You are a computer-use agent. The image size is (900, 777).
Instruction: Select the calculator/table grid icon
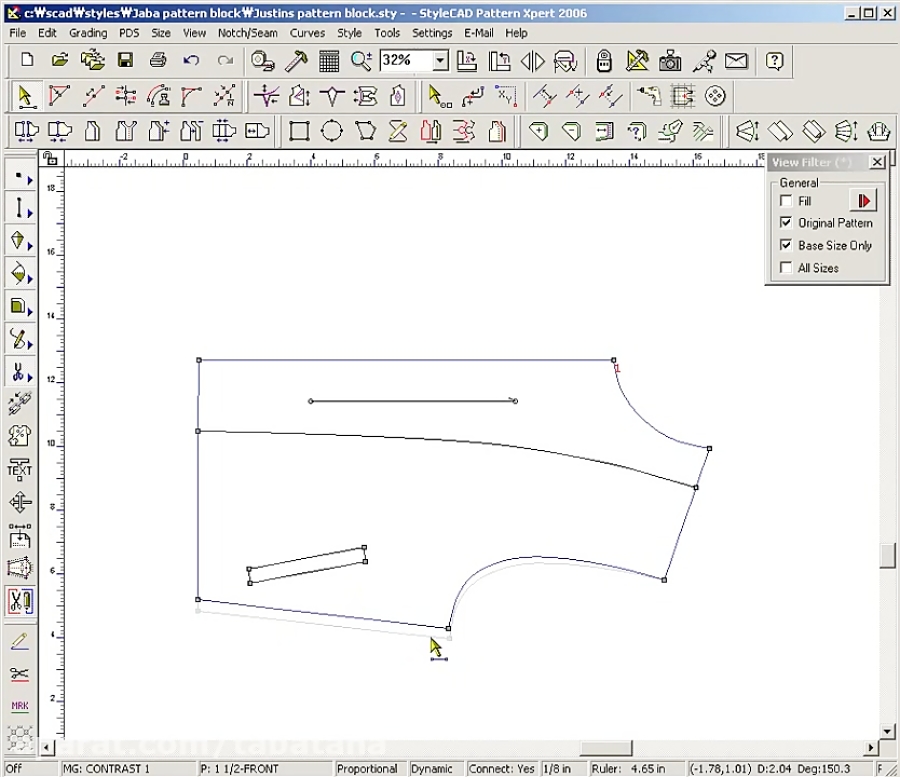coord(328,61)
